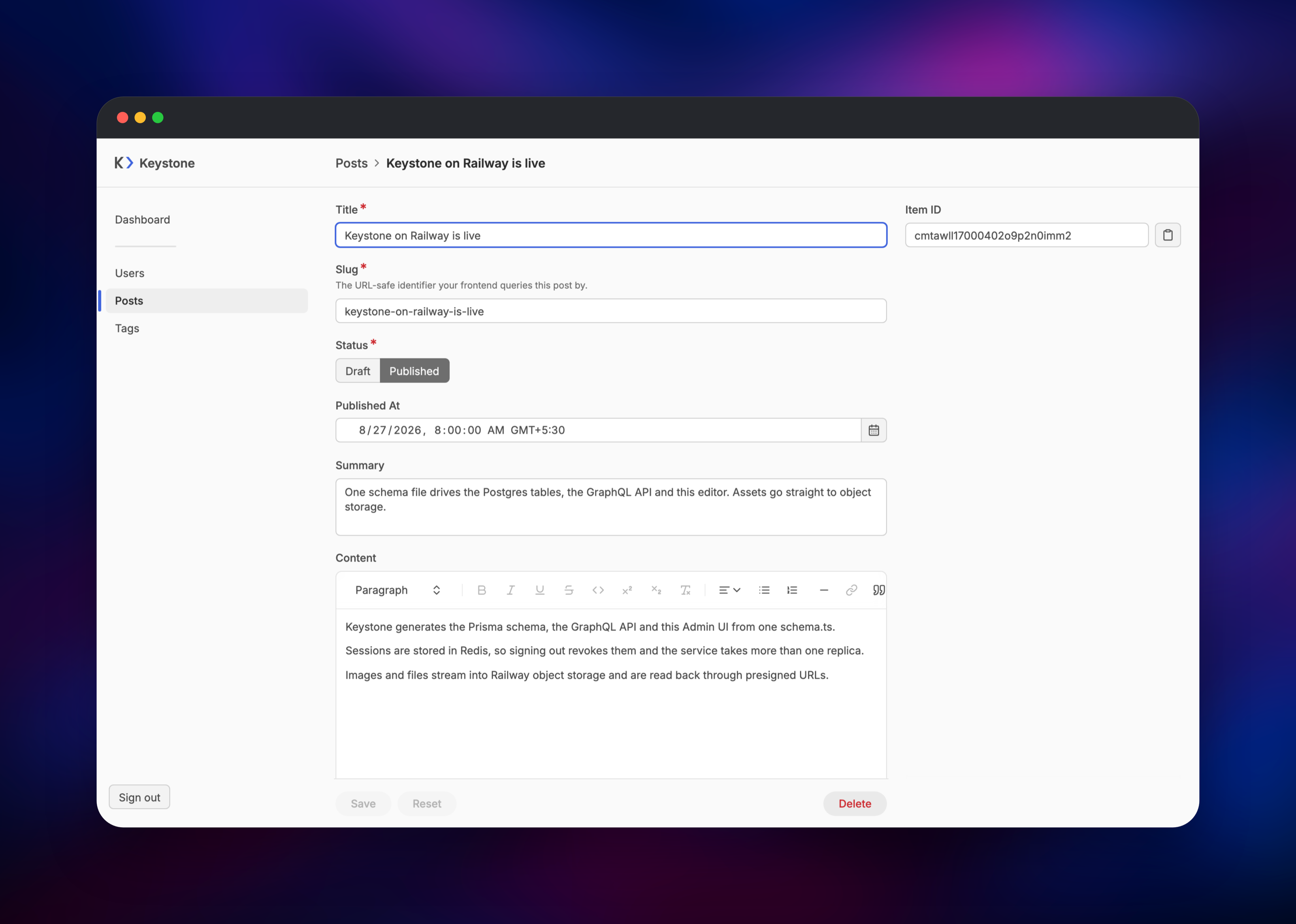Image resolution: width=1296 pixels, height=924 pixels.
Task: Click the paragraph starting 'Keystone generates the Prisma'
Action: [590, 626]
